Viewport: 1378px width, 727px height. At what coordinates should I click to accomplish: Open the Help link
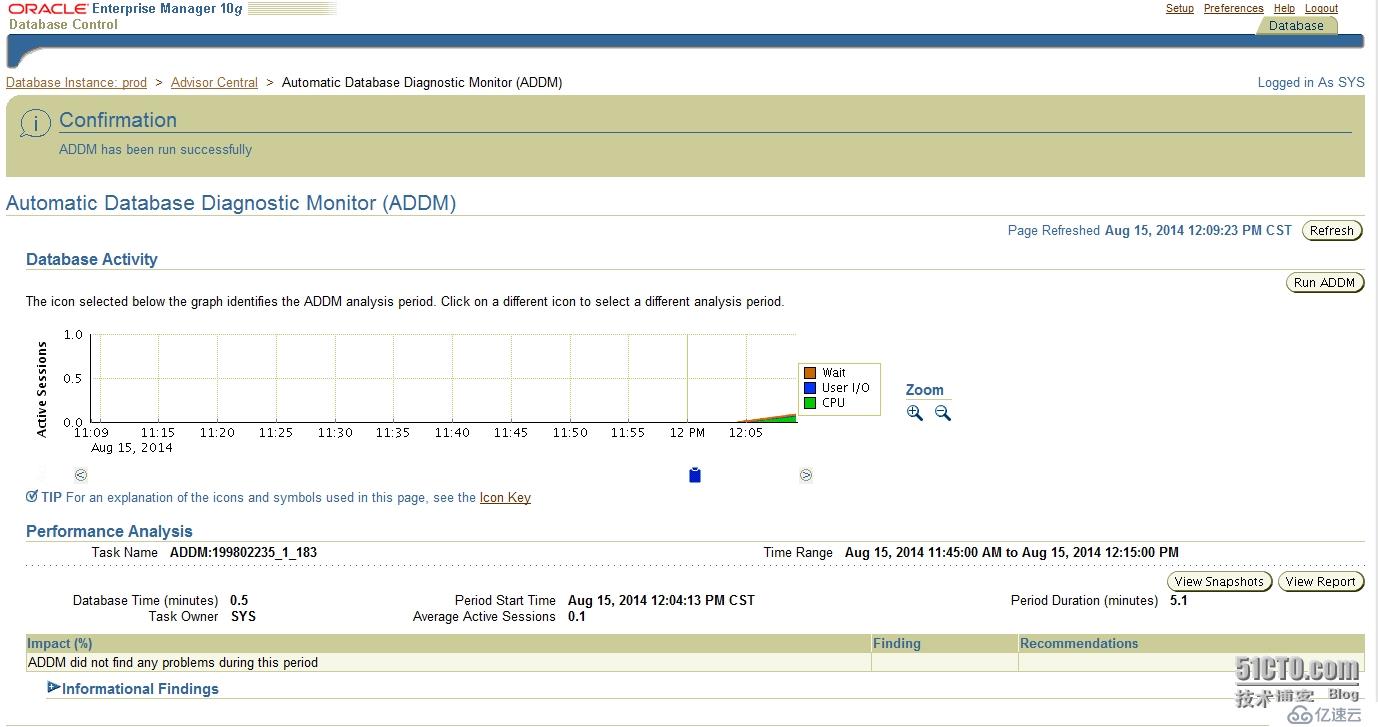(x=1284, y=8)
